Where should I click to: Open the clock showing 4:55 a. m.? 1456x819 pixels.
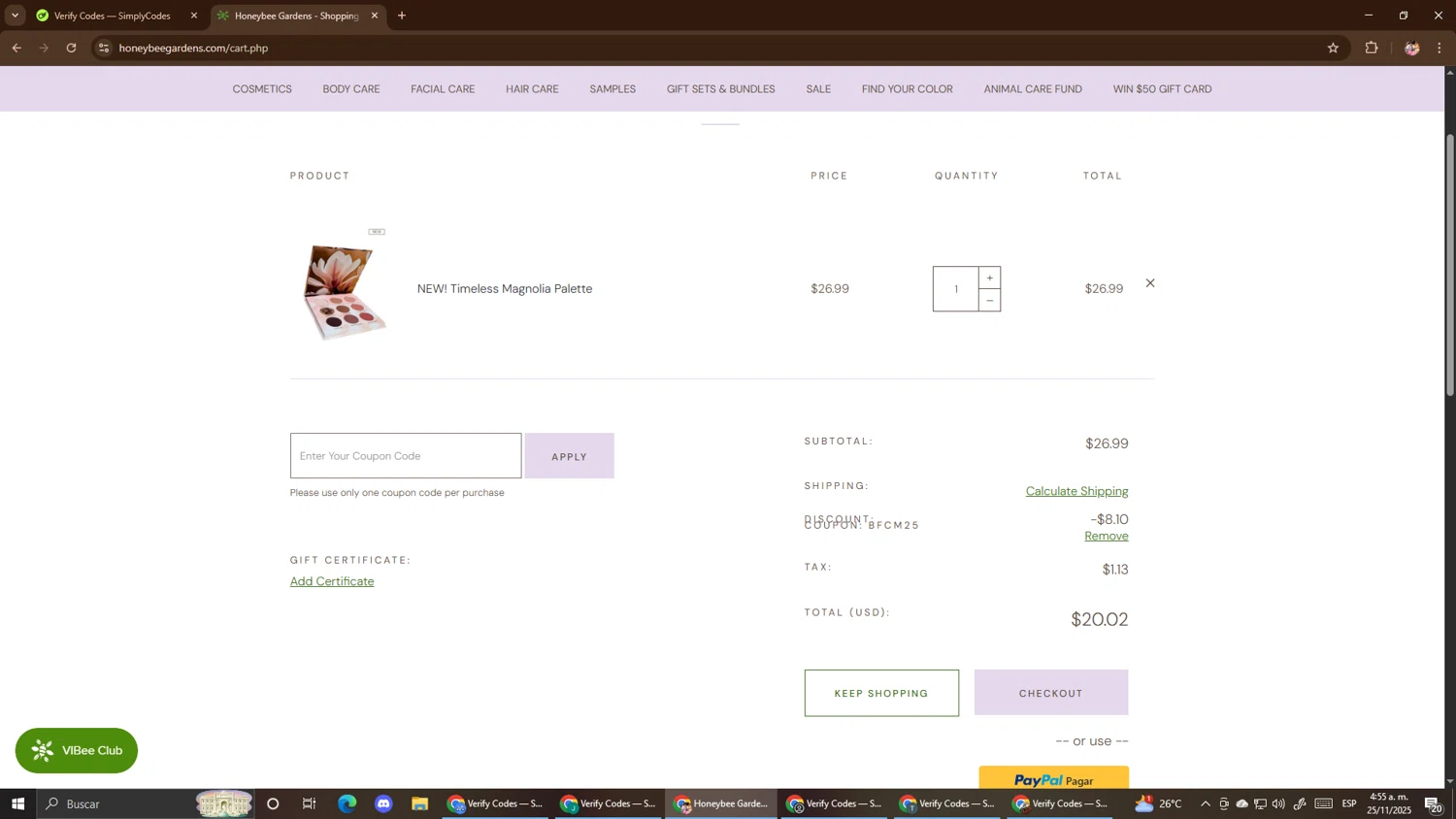[1390, 803]
